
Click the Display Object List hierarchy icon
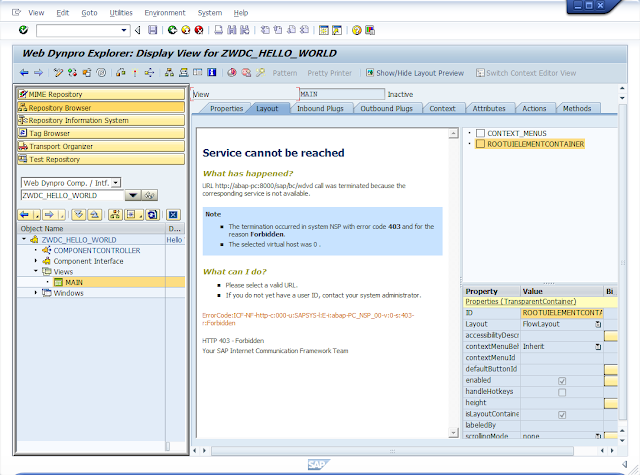[169, 73]
